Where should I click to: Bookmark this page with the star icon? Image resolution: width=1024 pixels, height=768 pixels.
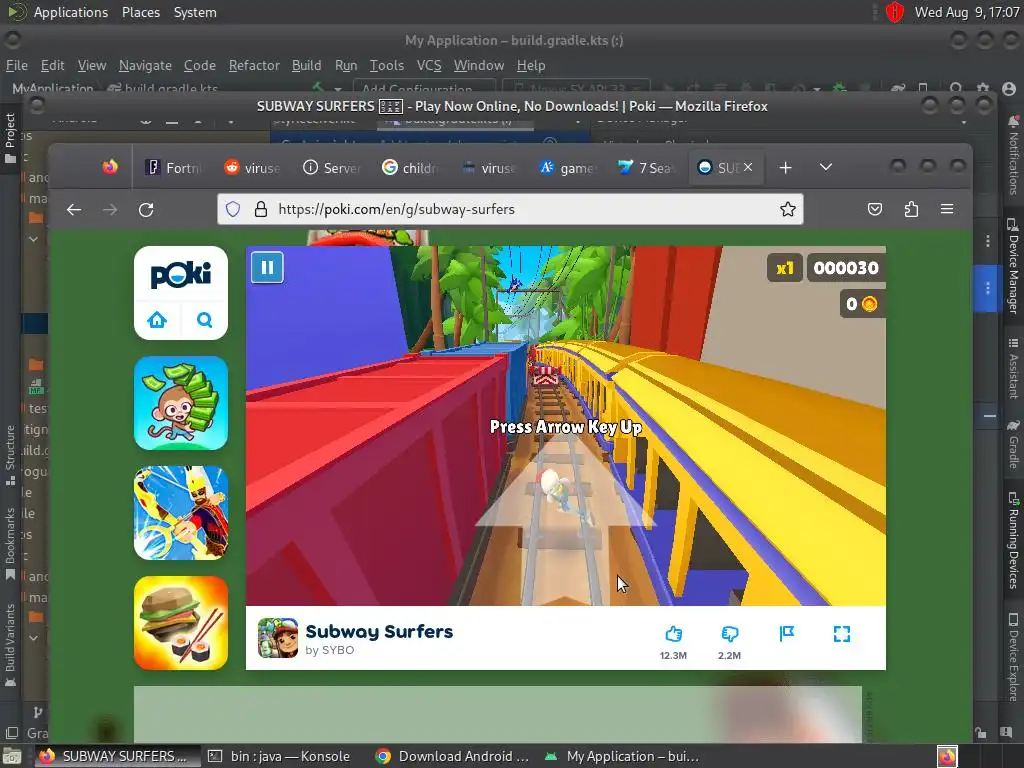[x=788, y=209]
